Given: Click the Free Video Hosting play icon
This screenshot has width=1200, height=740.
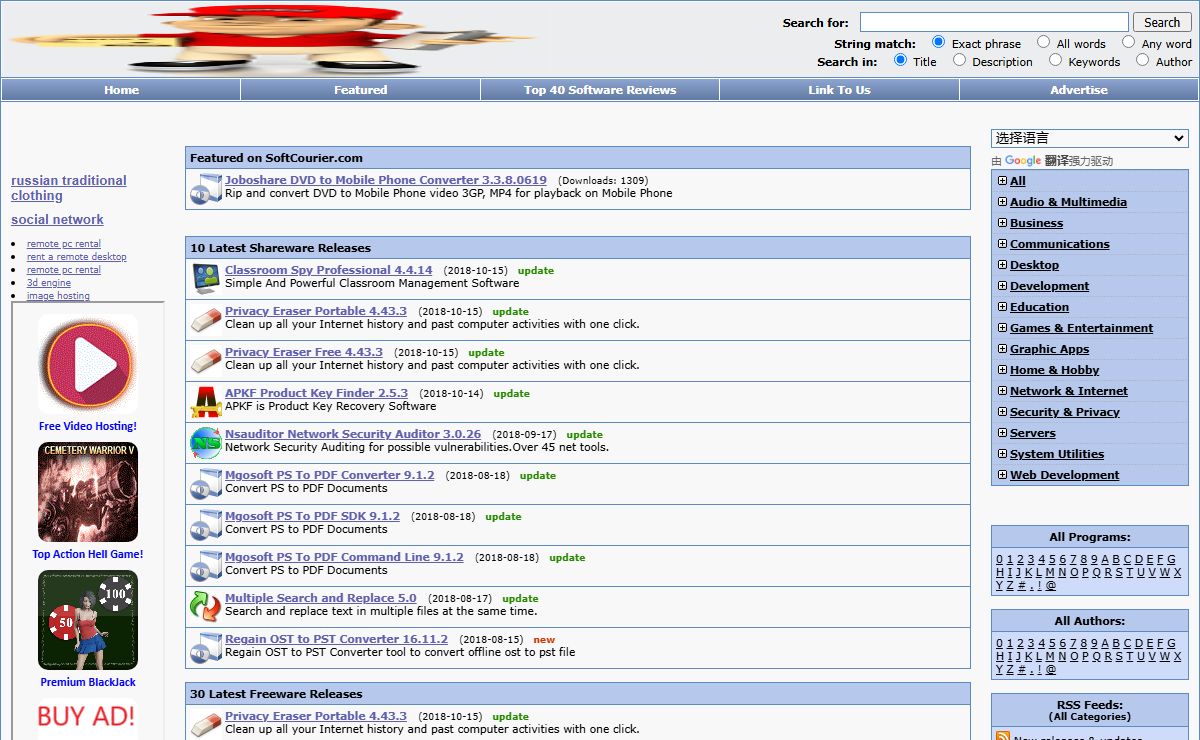Looking at the screenshot, I should tap(88, 364).
